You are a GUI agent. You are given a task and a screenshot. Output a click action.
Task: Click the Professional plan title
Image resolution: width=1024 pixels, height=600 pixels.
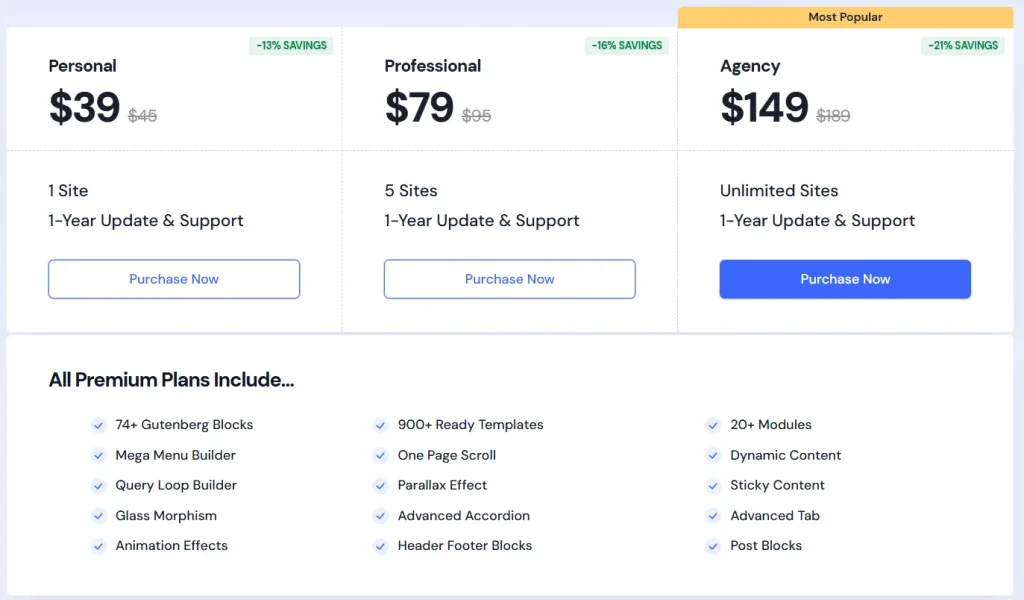pyautogui.click(x=432, y=66)
